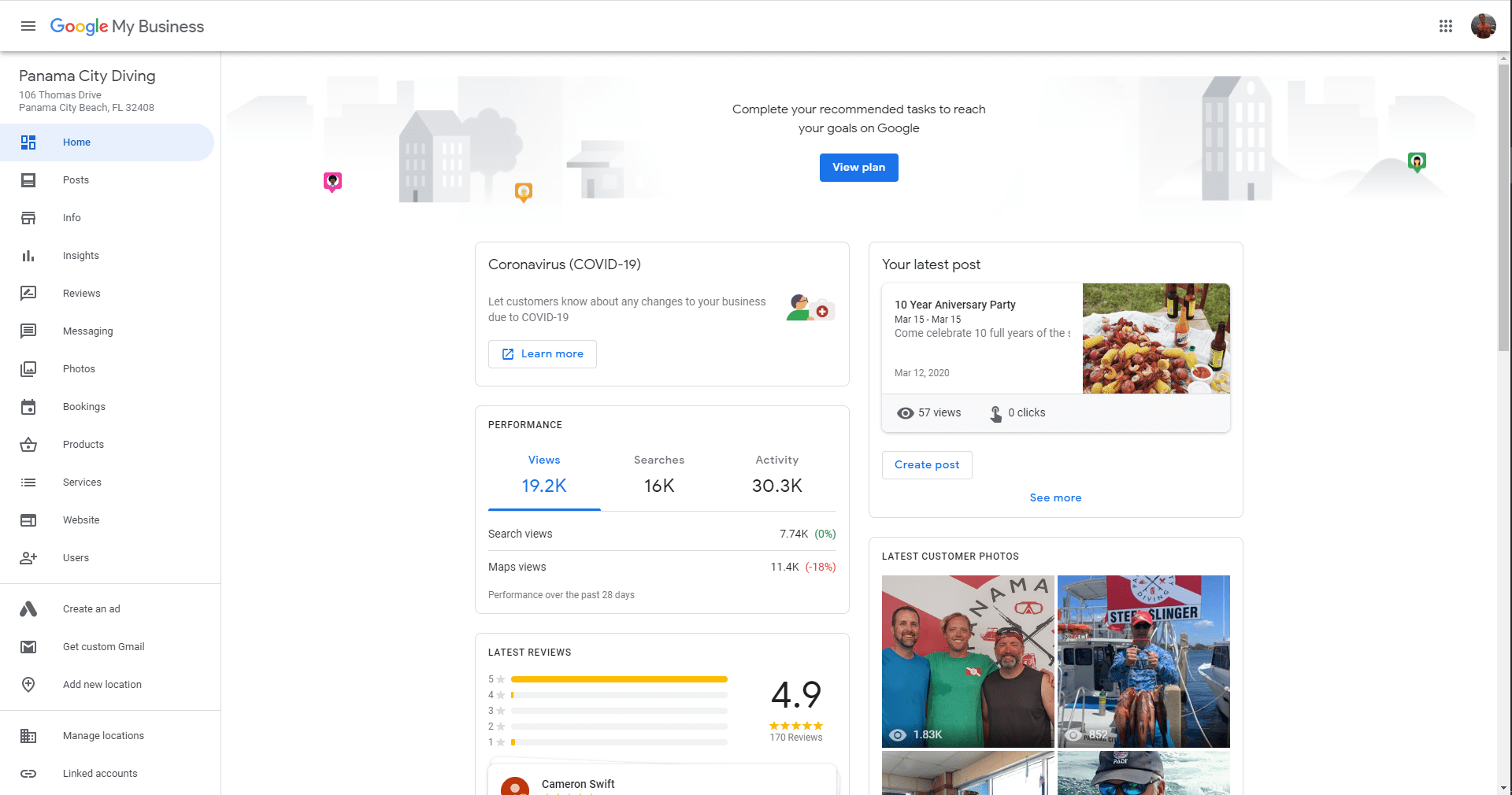Open See more under Your latest post

[1055, 497]
